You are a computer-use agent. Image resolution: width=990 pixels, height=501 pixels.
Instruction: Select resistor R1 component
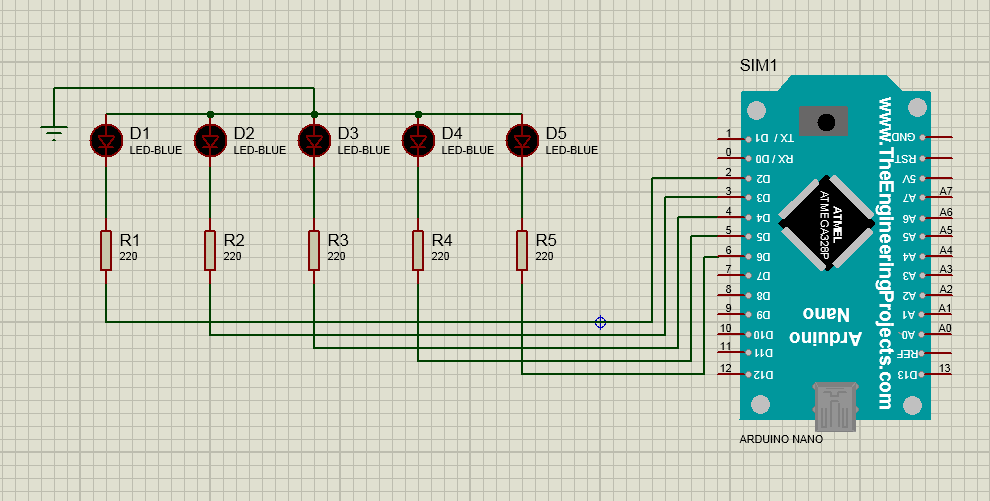105,250
